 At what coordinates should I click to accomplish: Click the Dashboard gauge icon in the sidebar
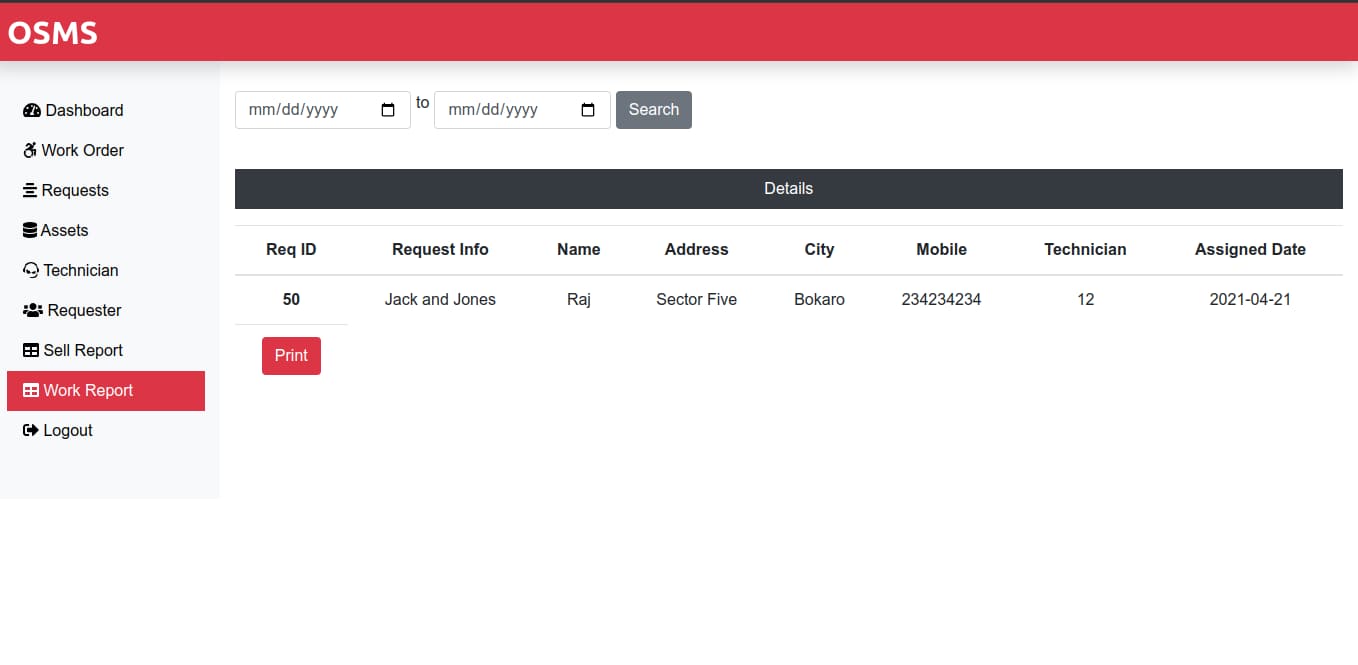(x=32, y=110)
